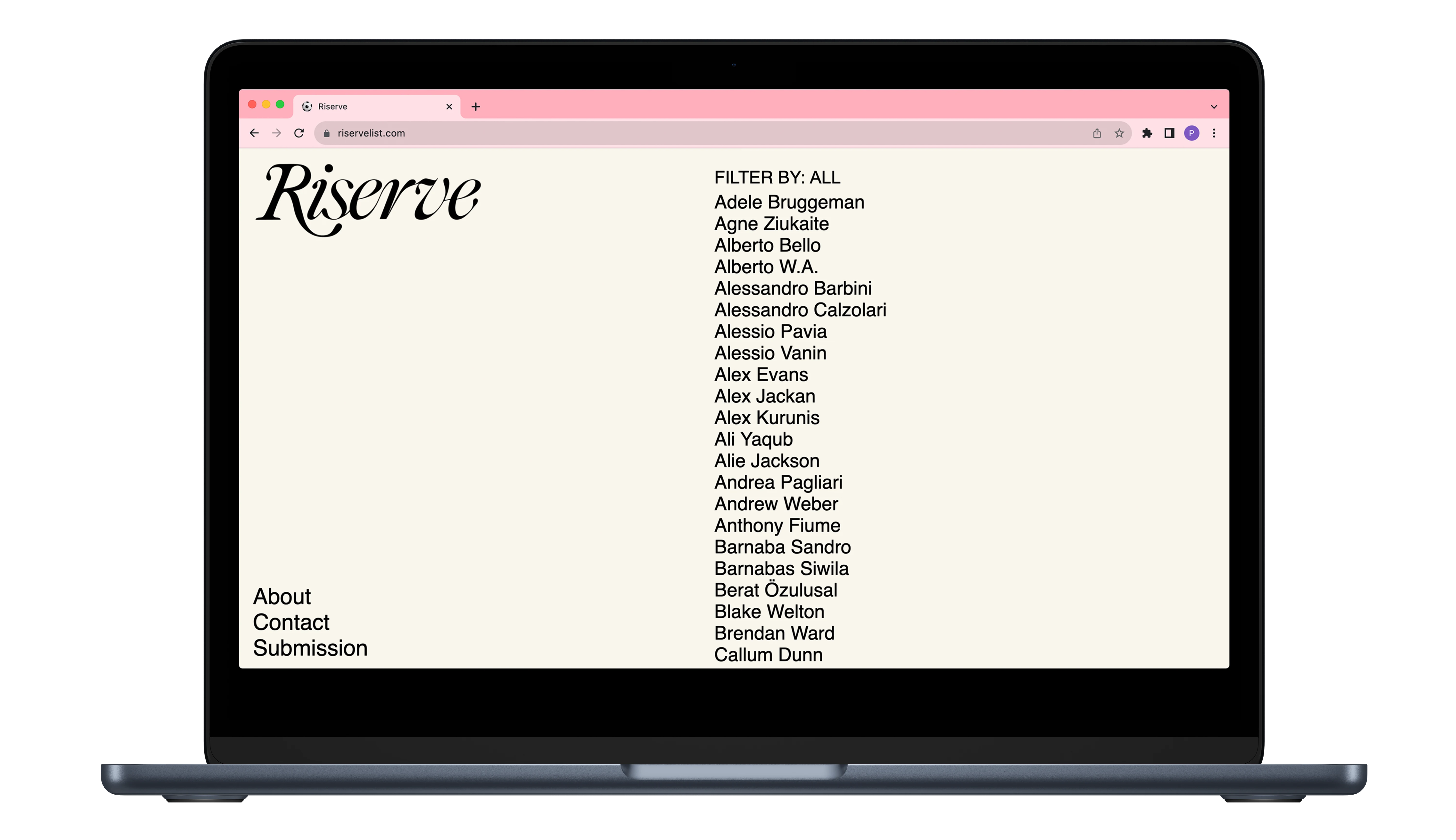
Task: Close the Riserve tab
Action: click(x=449, y=107)
